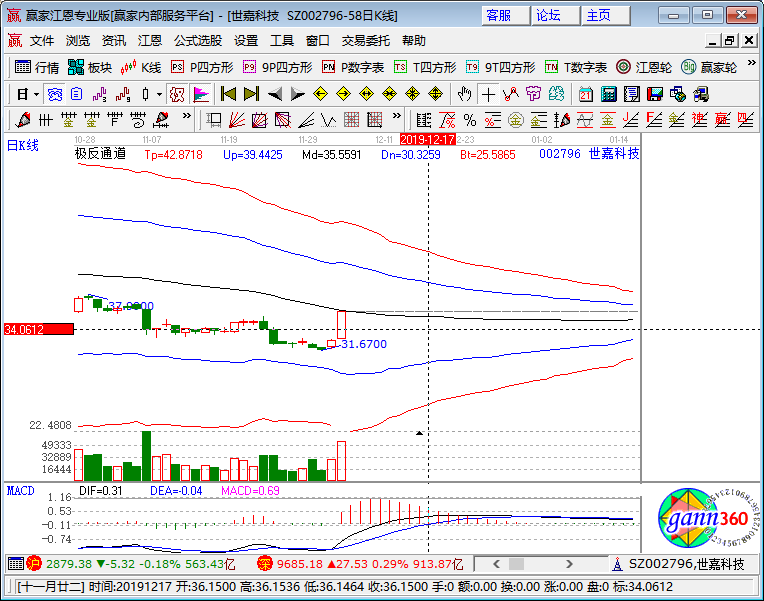Image resolution: width=764 pixels, height=601 pixels.
Task: Select the dark-red 9-step wave icon
Action: (x=122, y=94)
